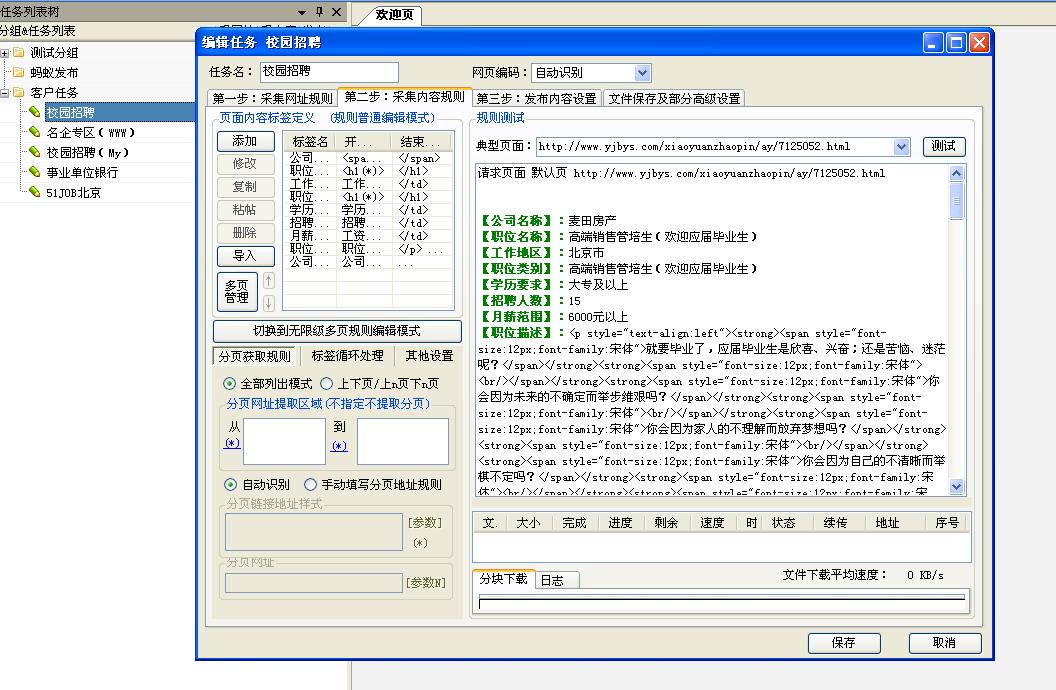The width and height of the screenshot is (1056, 690).
Task: Click the 从 paging start text box
Action: pyautogui.click(x=284, y=442)
